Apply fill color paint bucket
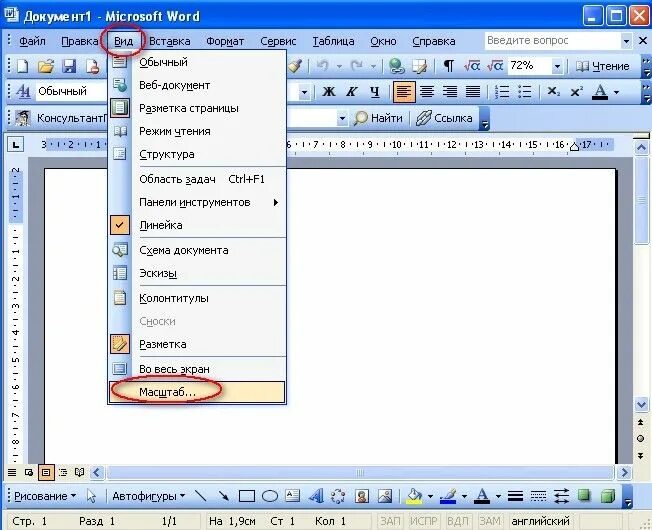This screenshot has height=530, width=652. coord(414,495)
